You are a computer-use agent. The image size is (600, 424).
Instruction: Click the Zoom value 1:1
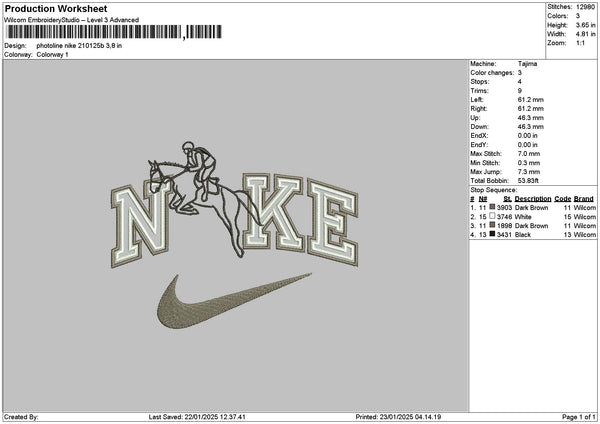[x=580, y=43]
